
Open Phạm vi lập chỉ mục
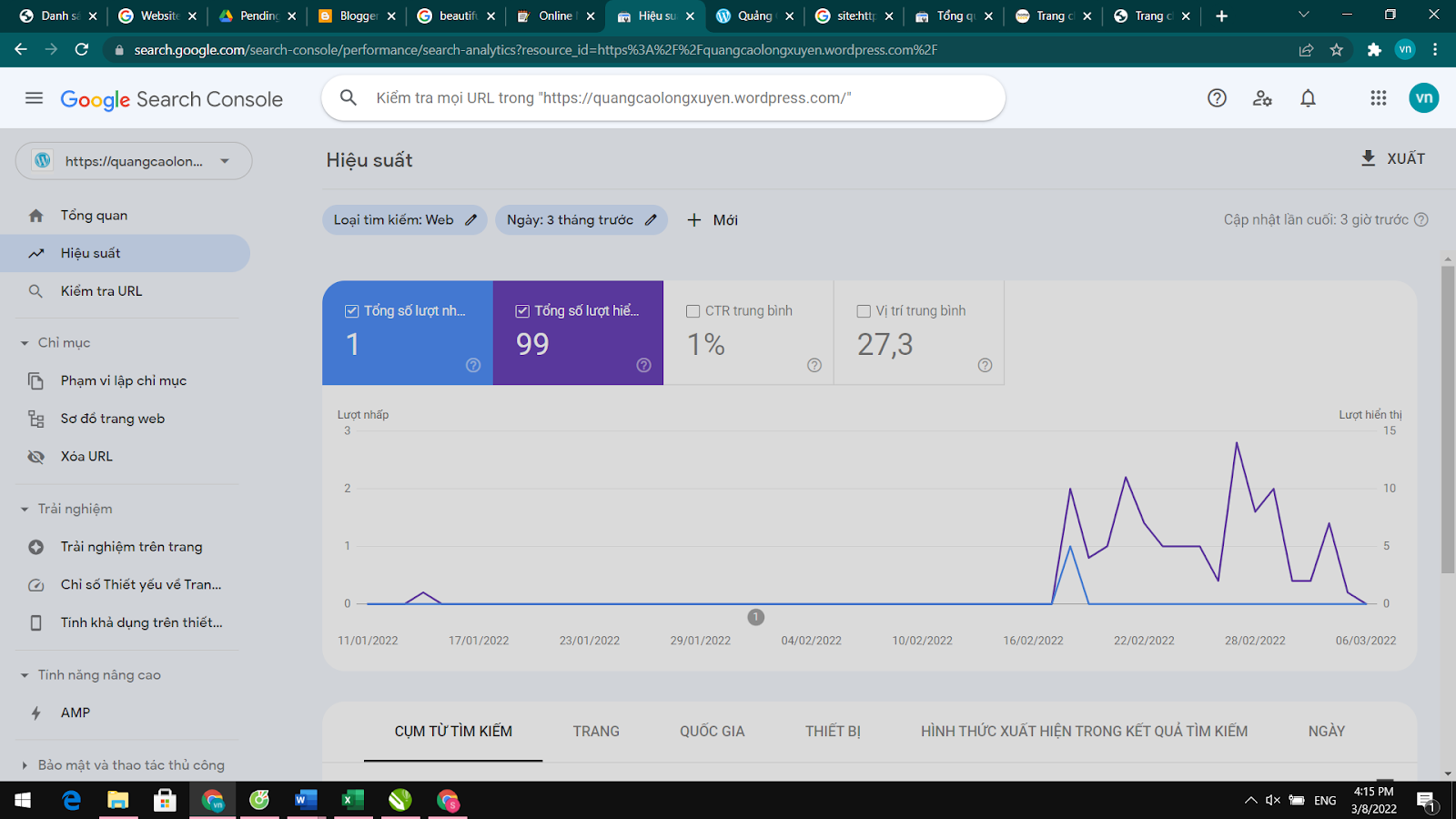click(126, 380)
